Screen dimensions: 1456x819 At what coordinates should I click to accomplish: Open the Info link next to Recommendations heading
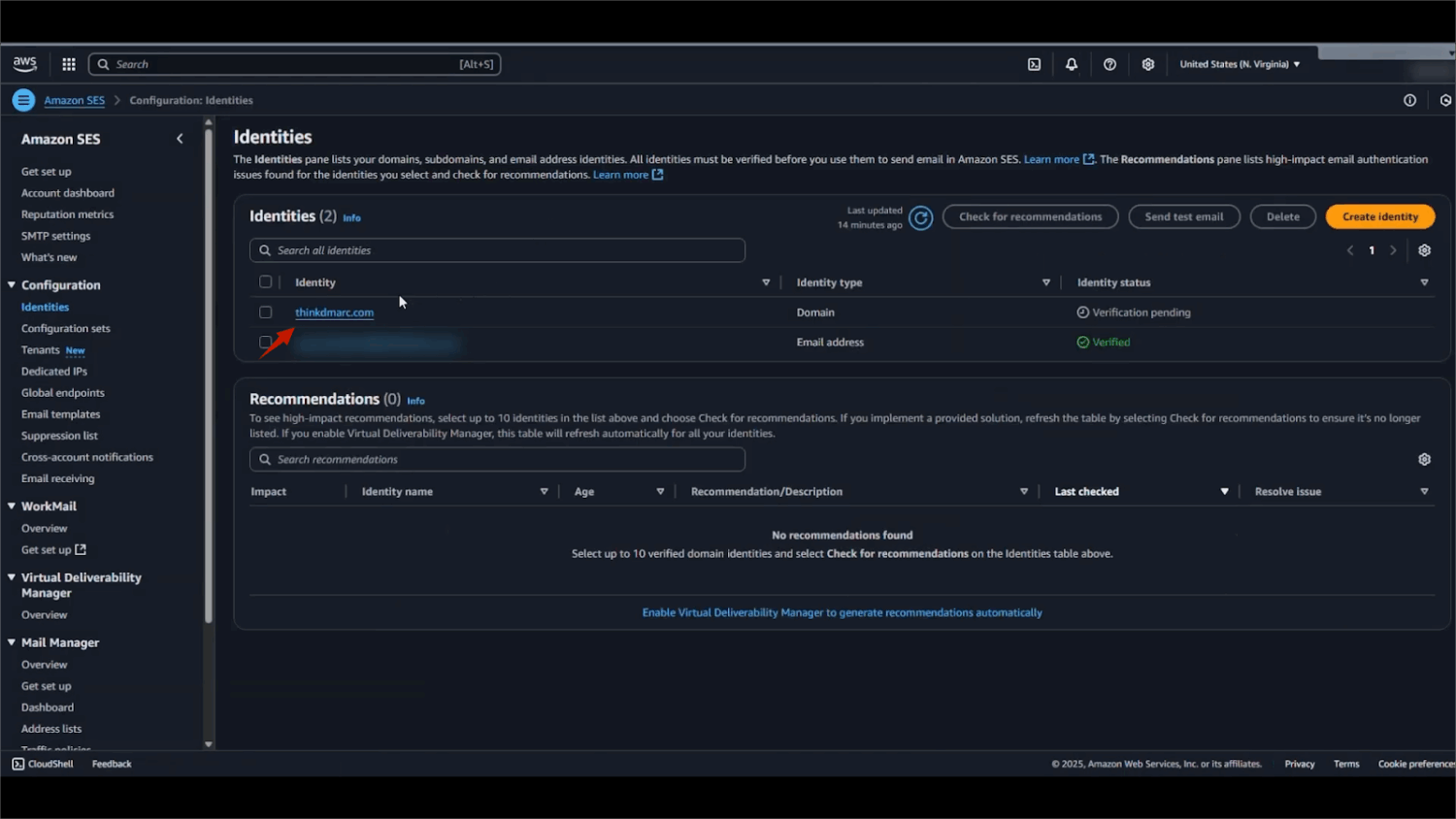[x=415, y=401]
